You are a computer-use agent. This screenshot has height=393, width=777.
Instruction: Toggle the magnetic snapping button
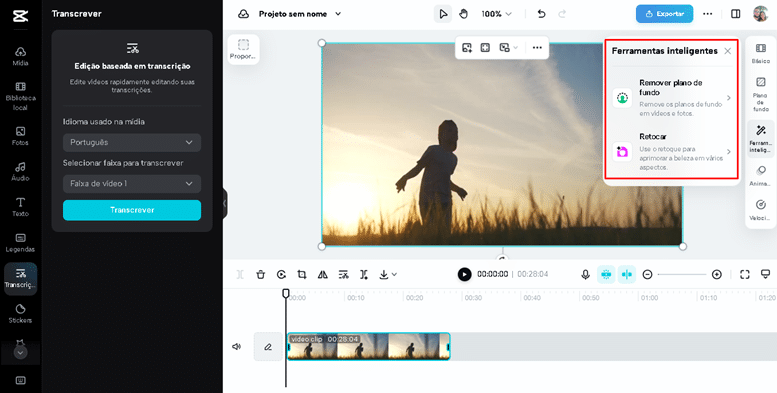click(606, 274)
